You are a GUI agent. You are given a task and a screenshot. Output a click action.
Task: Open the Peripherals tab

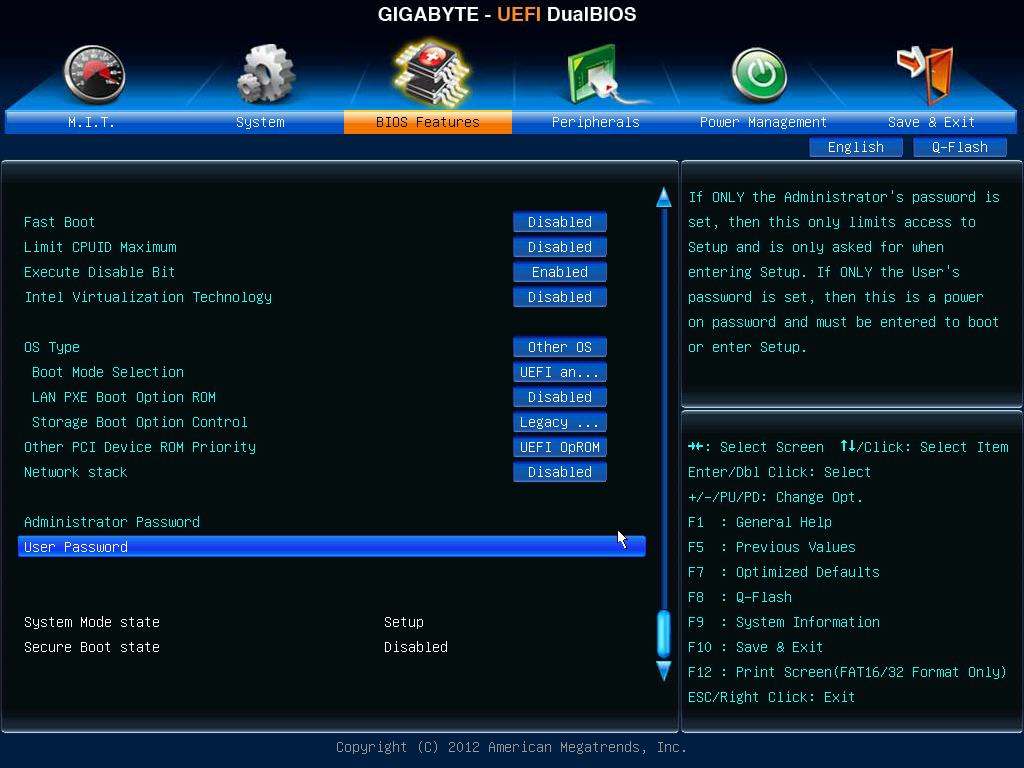(x=596, y=122)
